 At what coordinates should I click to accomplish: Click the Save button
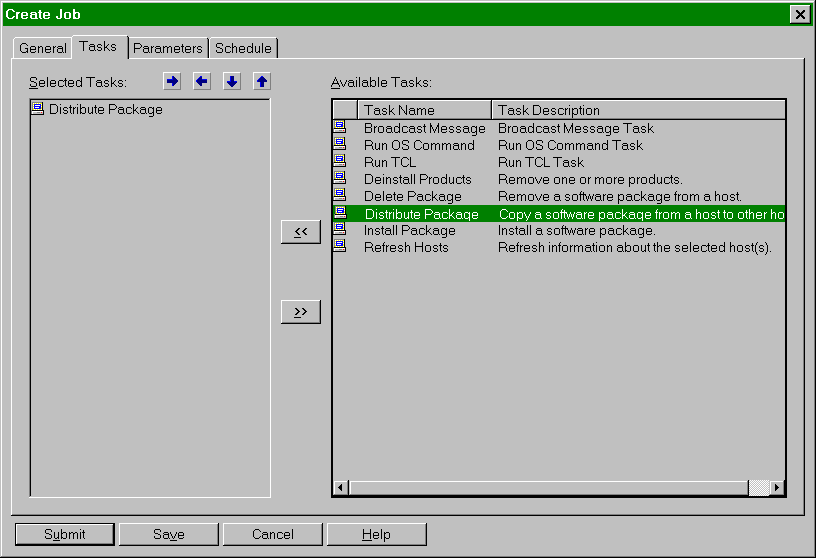click(169, 535)
